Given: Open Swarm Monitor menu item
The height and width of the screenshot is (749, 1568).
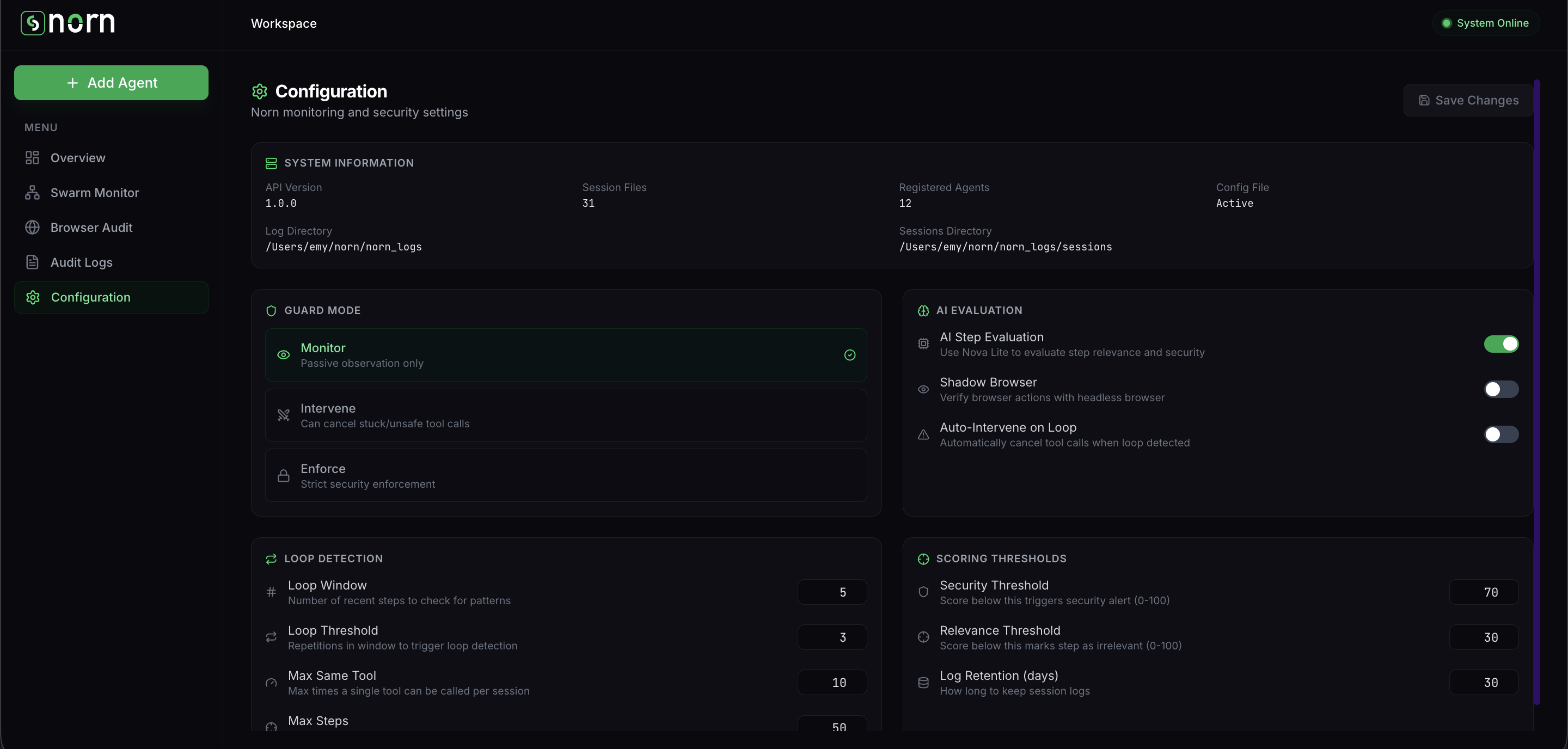Looking at the screenshot, I should pos(94,192).
